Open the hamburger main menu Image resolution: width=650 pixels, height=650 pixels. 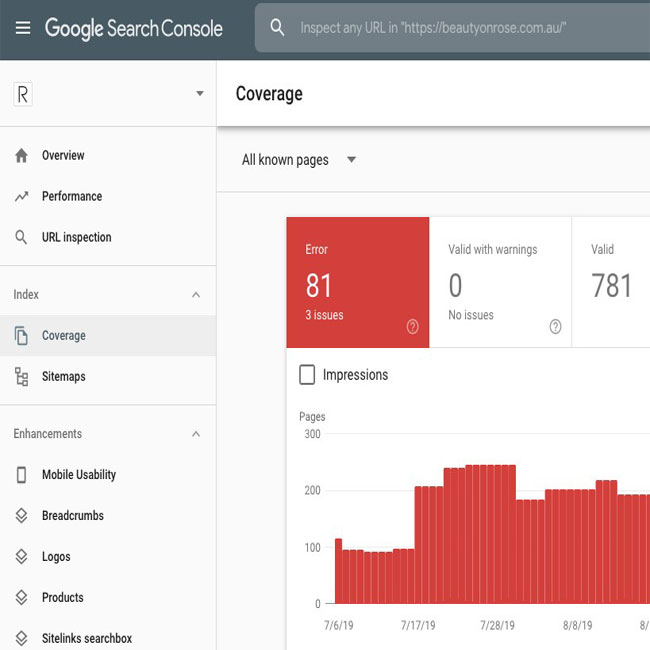tap(22, 28)
